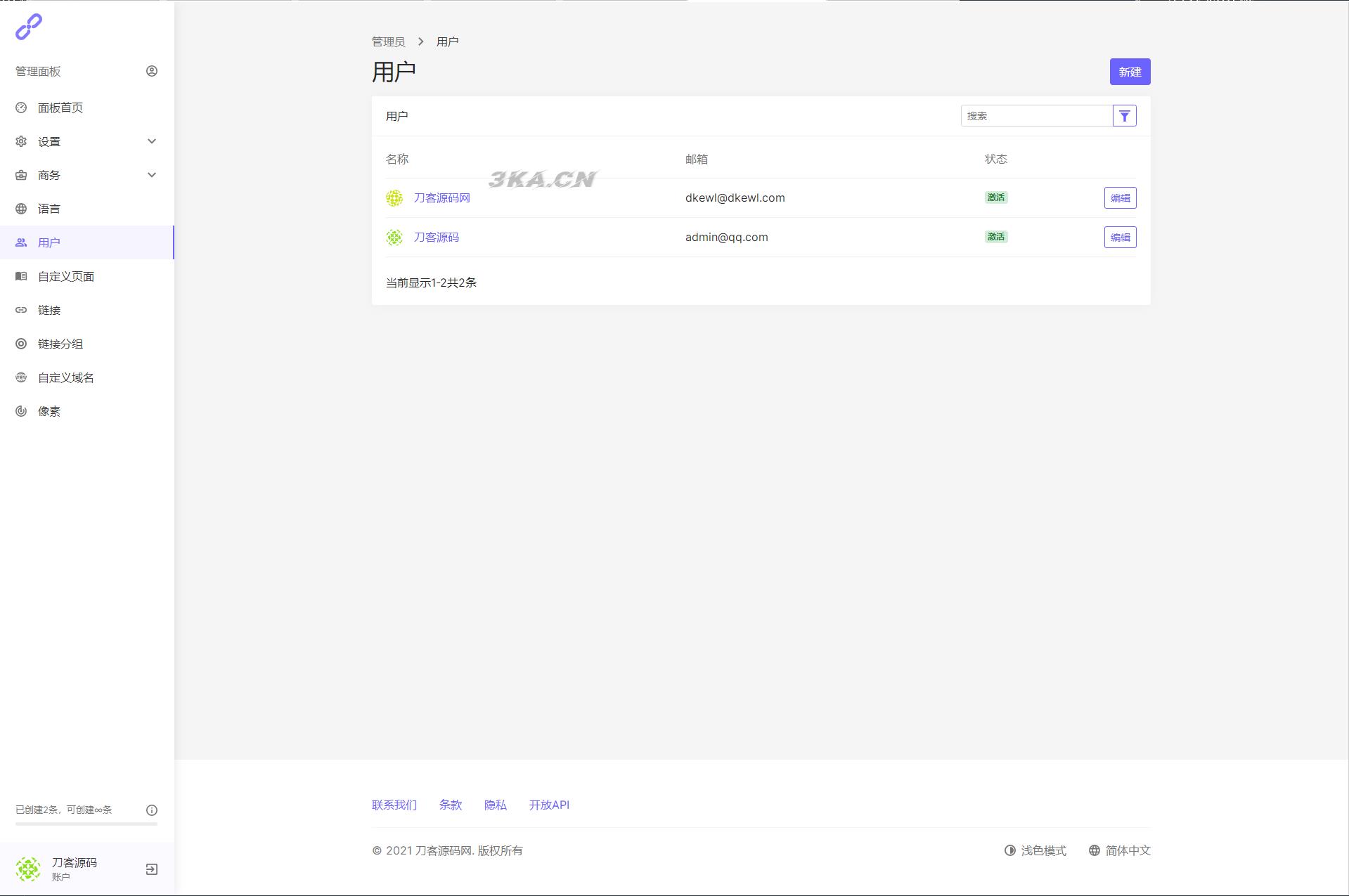The image size is (1349, 896).
Task: Click the 像素 pixel icon in sidebar
Action: pyautogui.click(x=21, y=411)
